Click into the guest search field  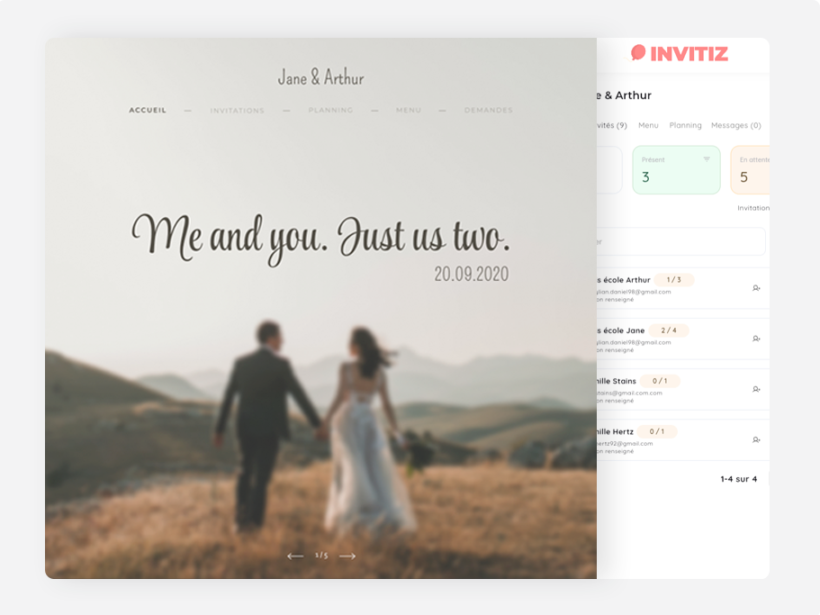pos(681,242)
